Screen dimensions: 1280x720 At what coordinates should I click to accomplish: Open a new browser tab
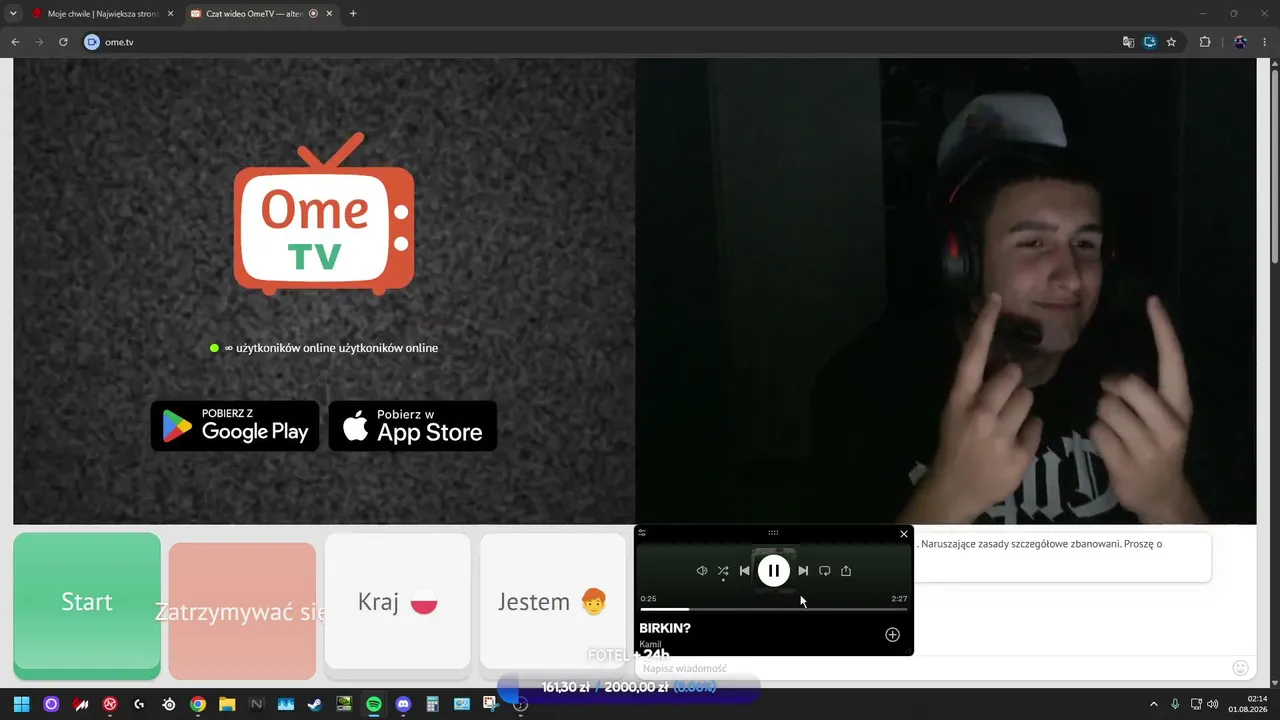coord(353,14)
